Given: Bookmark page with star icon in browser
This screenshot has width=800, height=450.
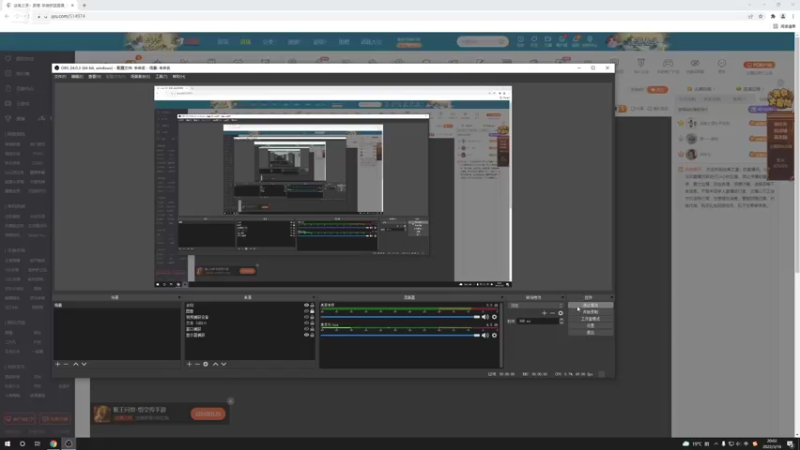Looking at the screenshot, I should pos(760,16).
